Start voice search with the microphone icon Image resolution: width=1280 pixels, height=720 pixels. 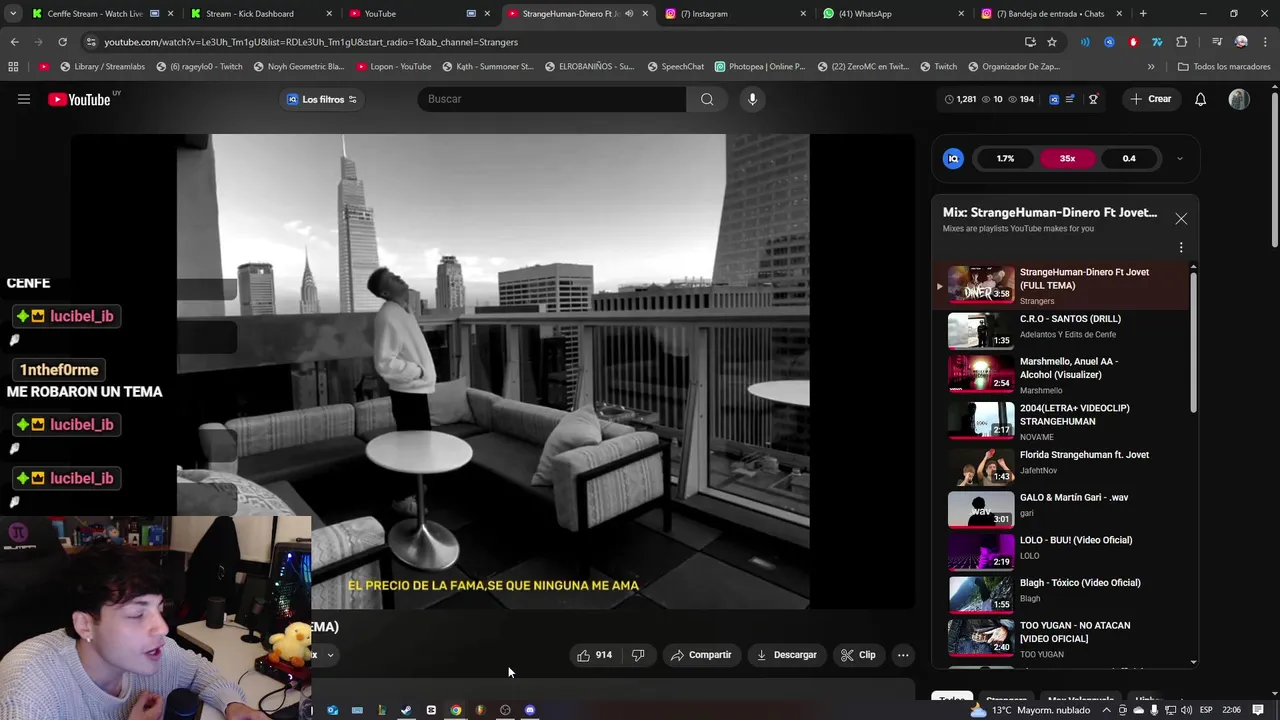click(x=753, y=99)
